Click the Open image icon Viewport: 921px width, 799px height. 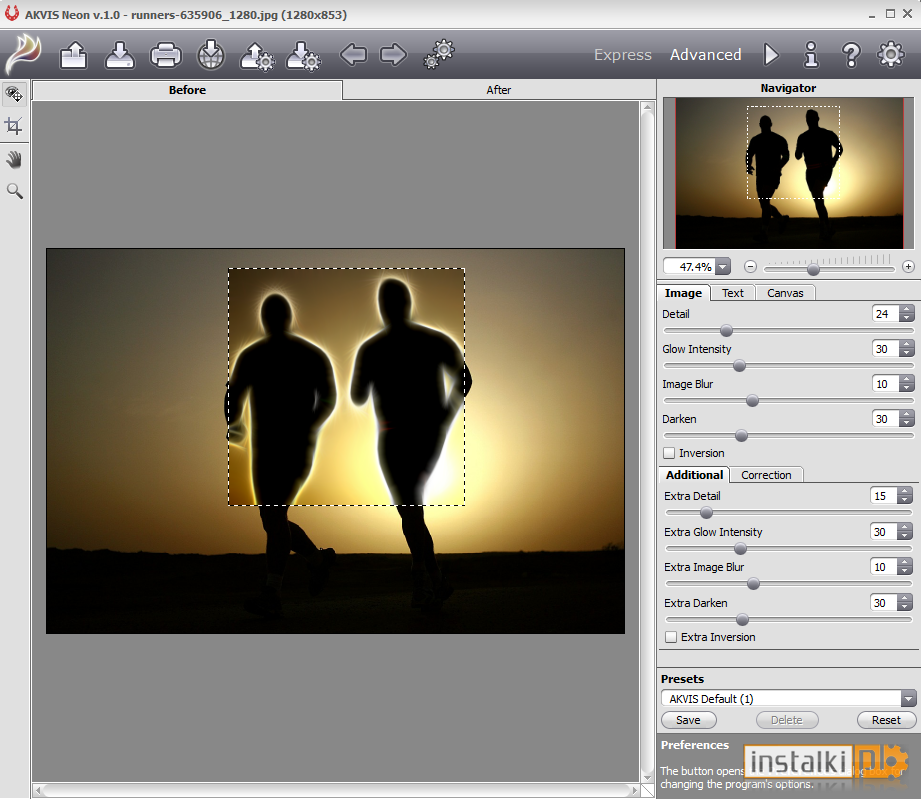tap(73, 55)
